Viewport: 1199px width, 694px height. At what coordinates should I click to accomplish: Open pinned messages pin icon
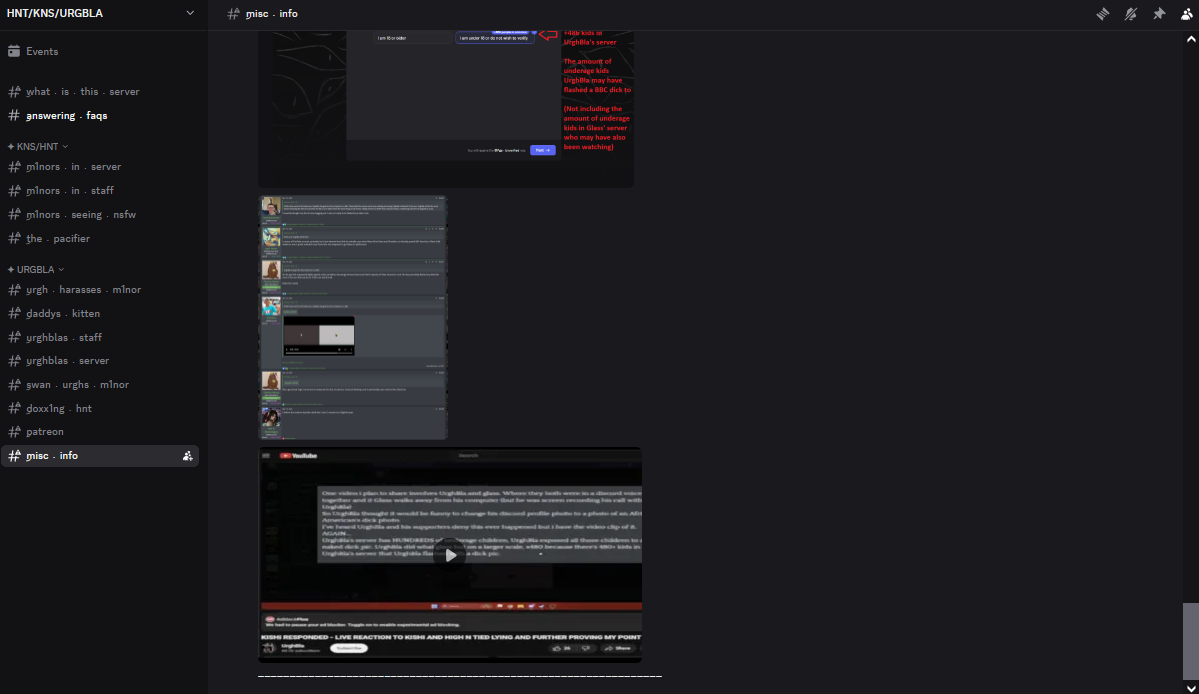point(1159,14)
